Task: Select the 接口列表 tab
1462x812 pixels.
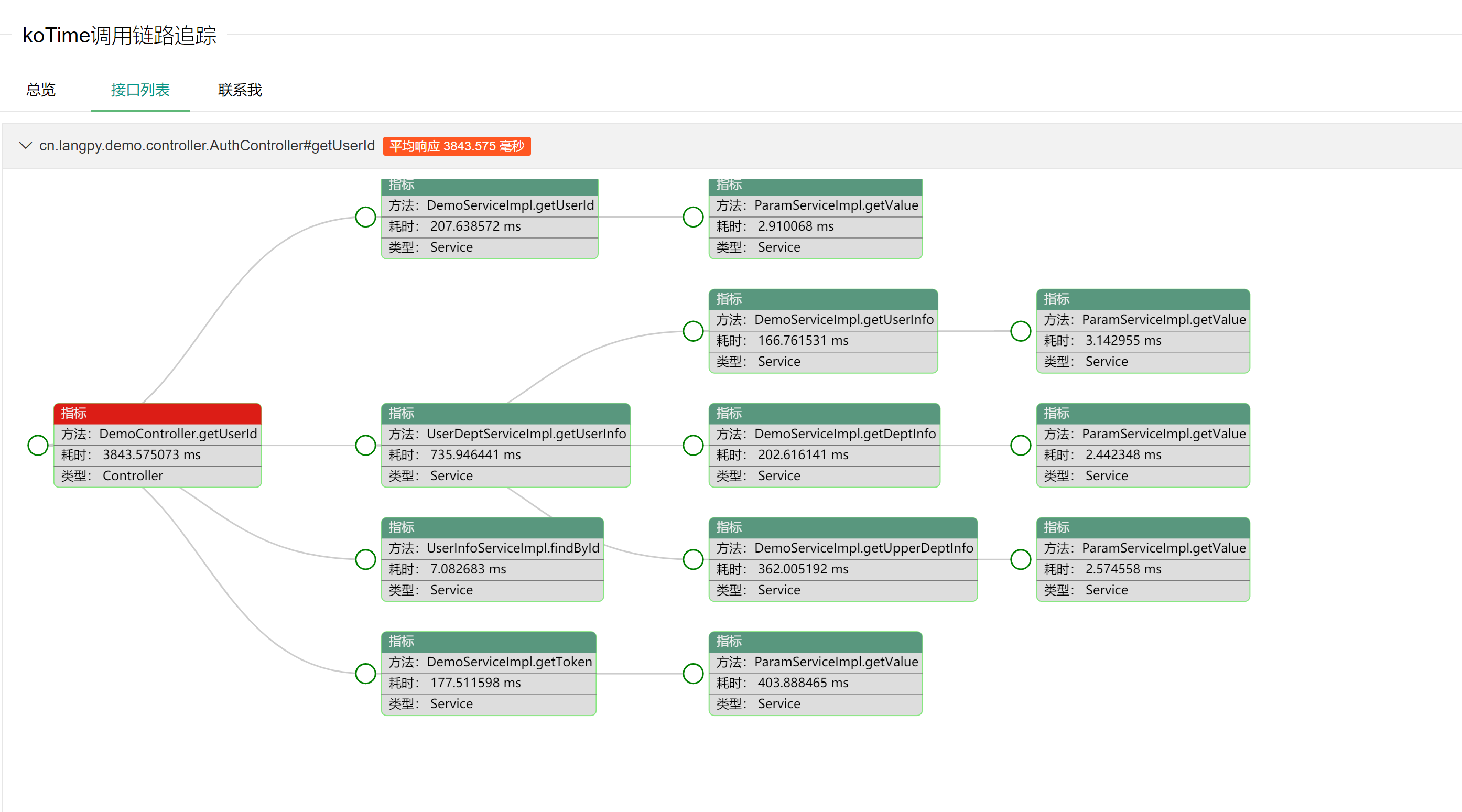Action: [x=140, y=90]
